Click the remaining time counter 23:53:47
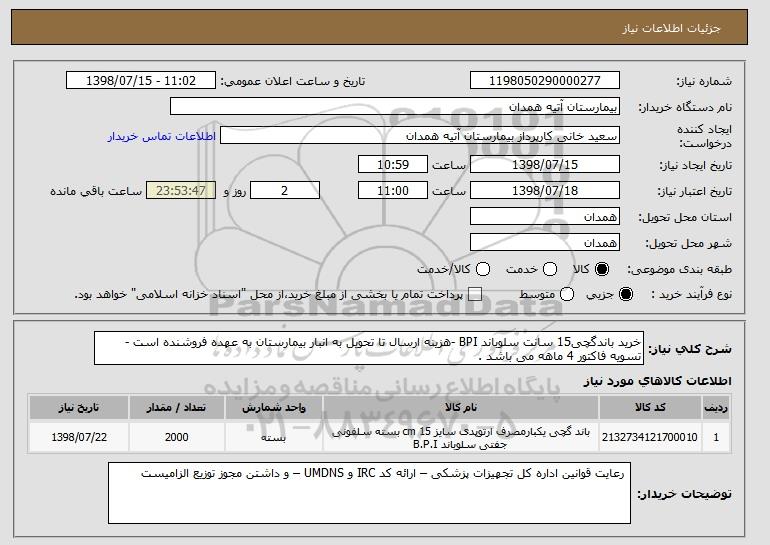Image resolution: width=770 pixels, height=545 pixels. 181,190
